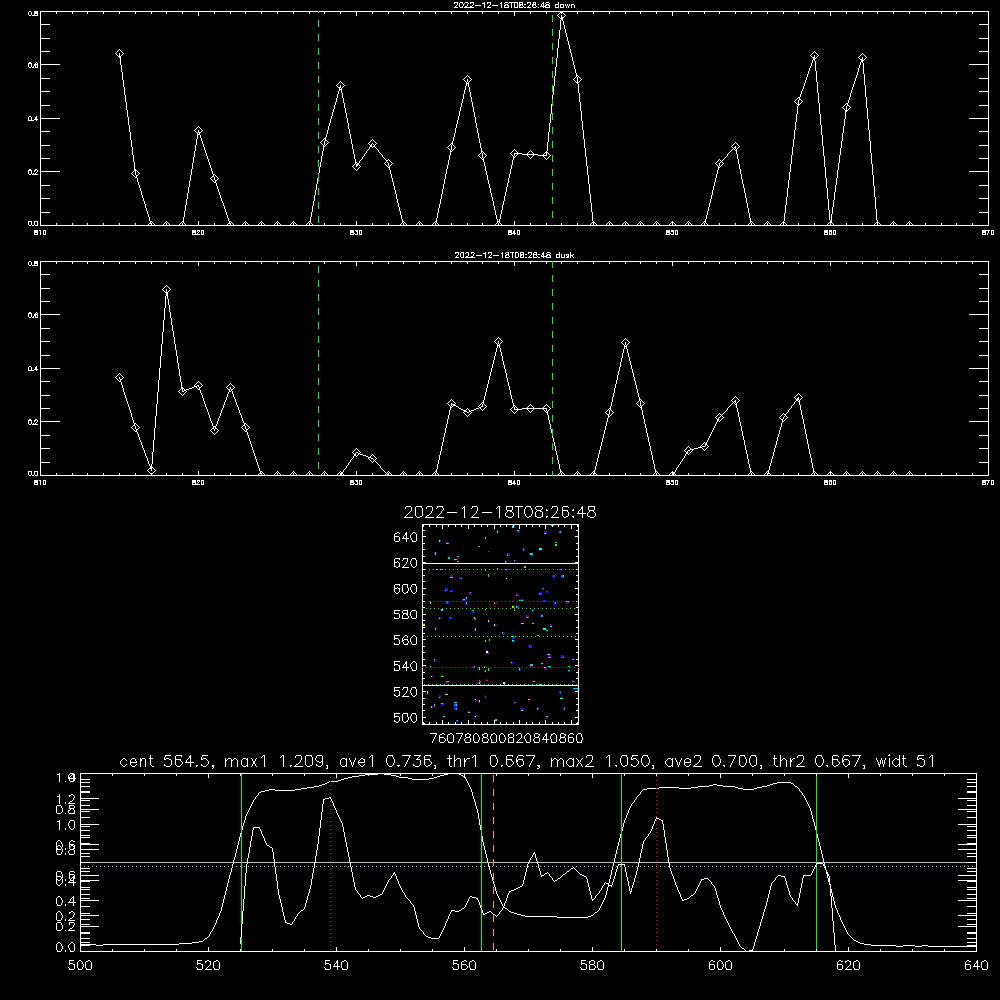Click the '600' y-axis label of scatter image
This screenshot has width=1000, height=1000.
pos(406,589)
